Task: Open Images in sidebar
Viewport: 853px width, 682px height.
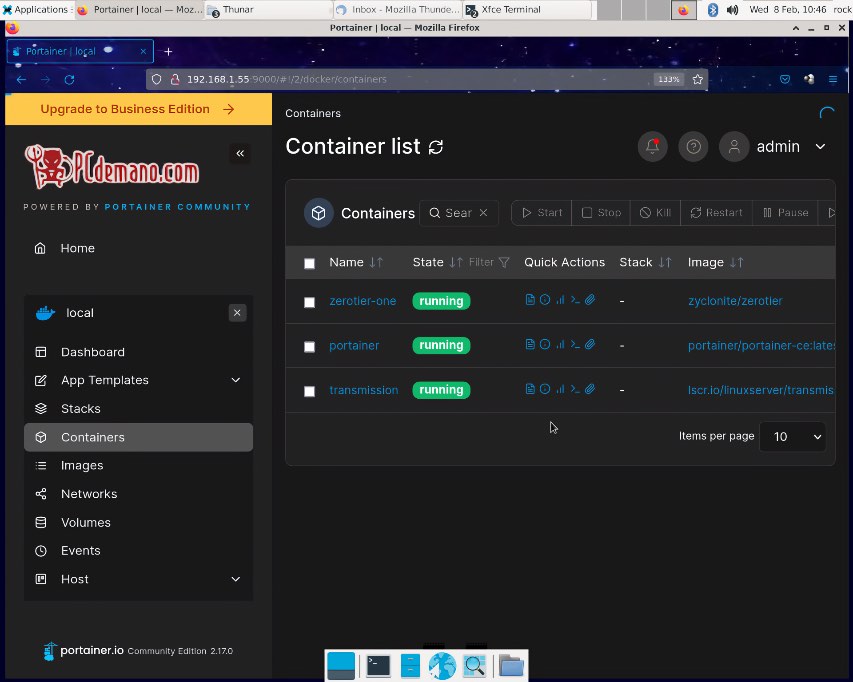Action: pyautogui.click(x=139, y=466)
